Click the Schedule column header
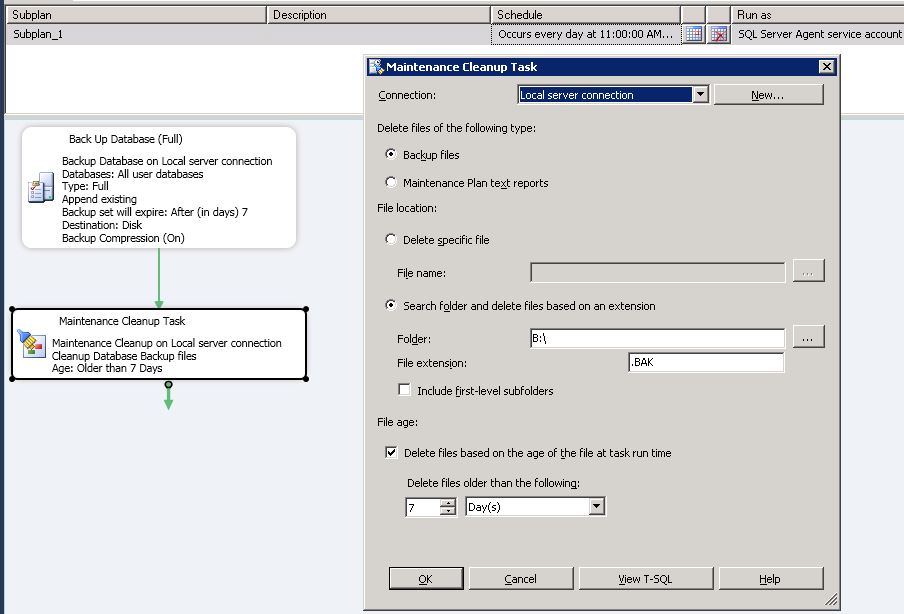 coord(585,15)
